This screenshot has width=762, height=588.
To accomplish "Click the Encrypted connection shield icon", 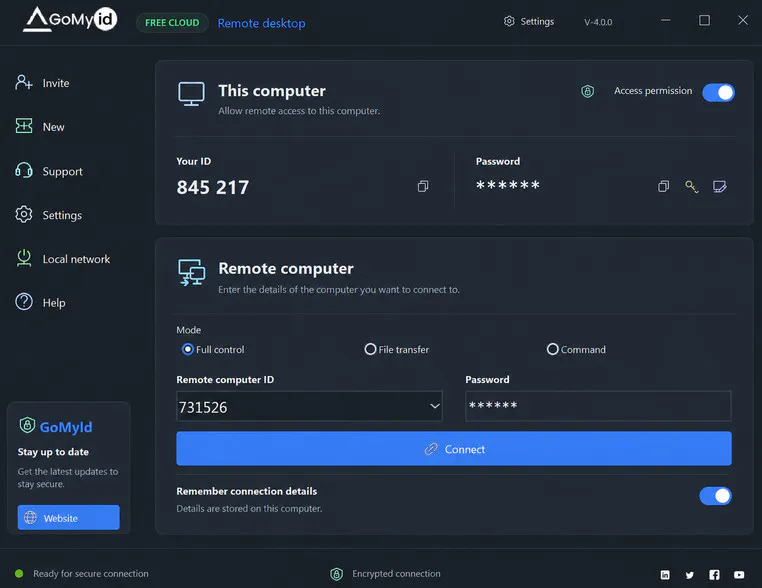I will coord(336,574).
